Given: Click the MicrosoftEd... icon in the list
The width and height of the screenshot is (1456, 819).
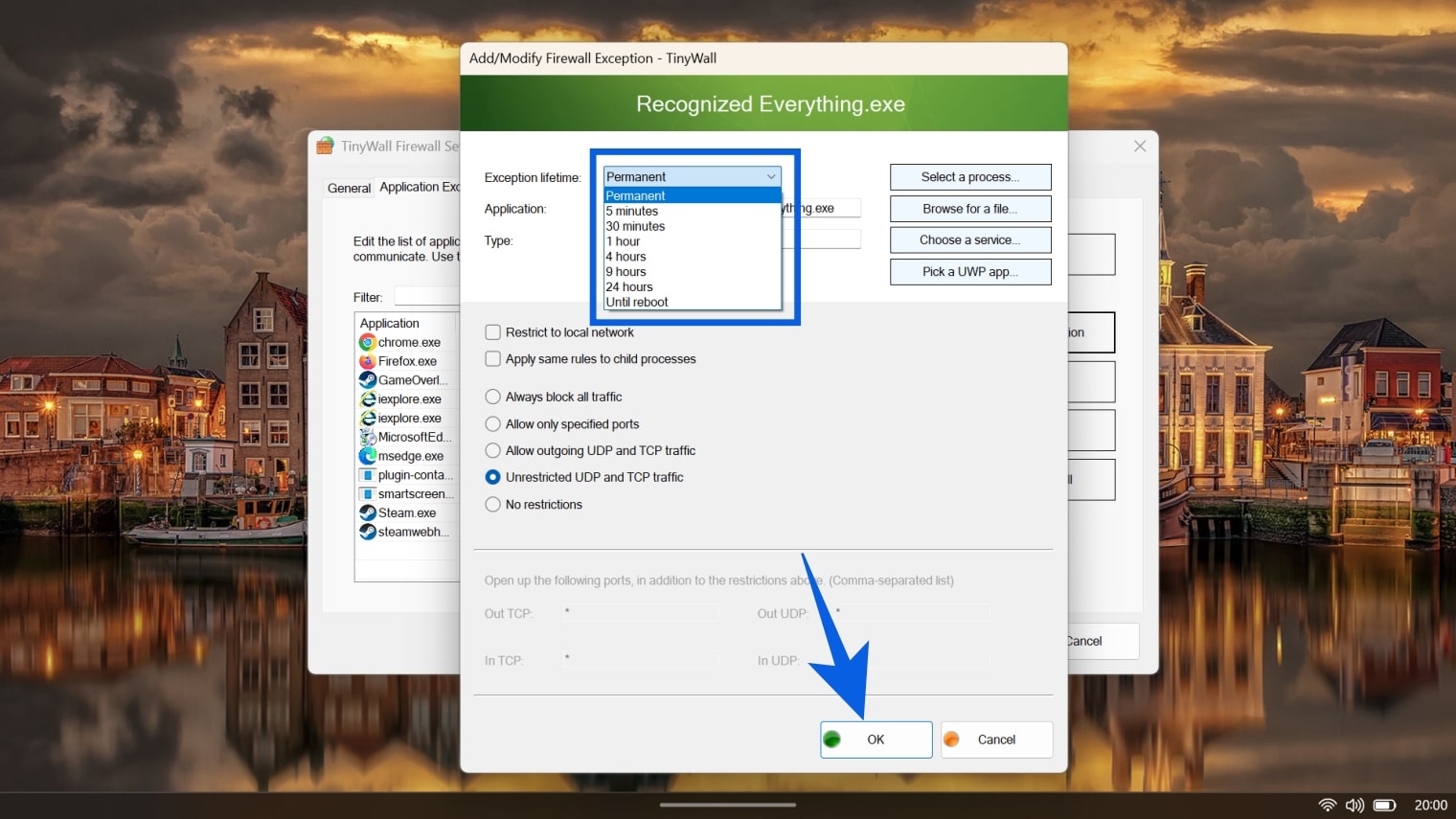Looking at the screenshot, I should [x=368, y=437].
